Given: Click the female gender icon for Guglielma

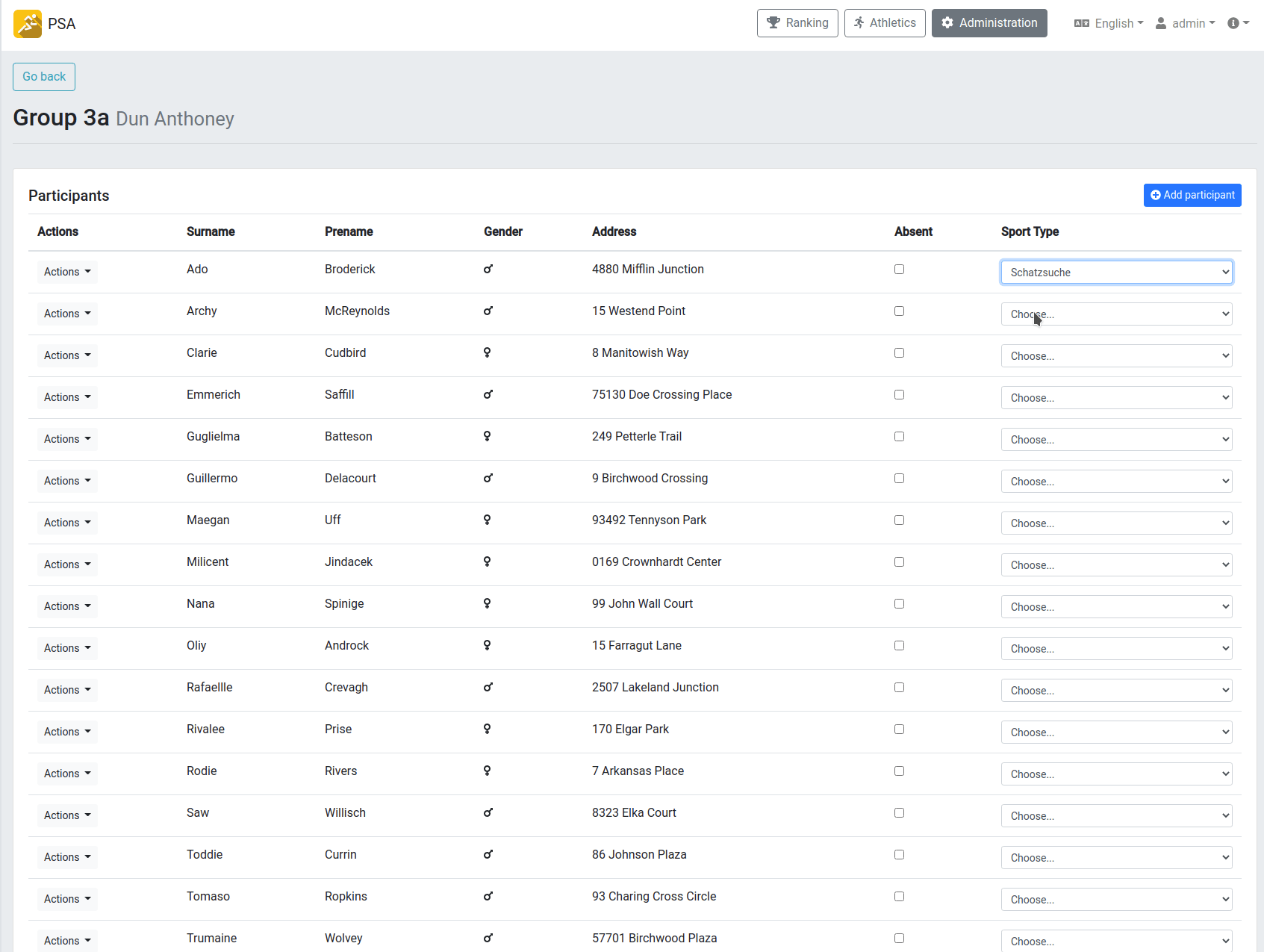Looking at the screenshot, I should [x=487, y=437].
